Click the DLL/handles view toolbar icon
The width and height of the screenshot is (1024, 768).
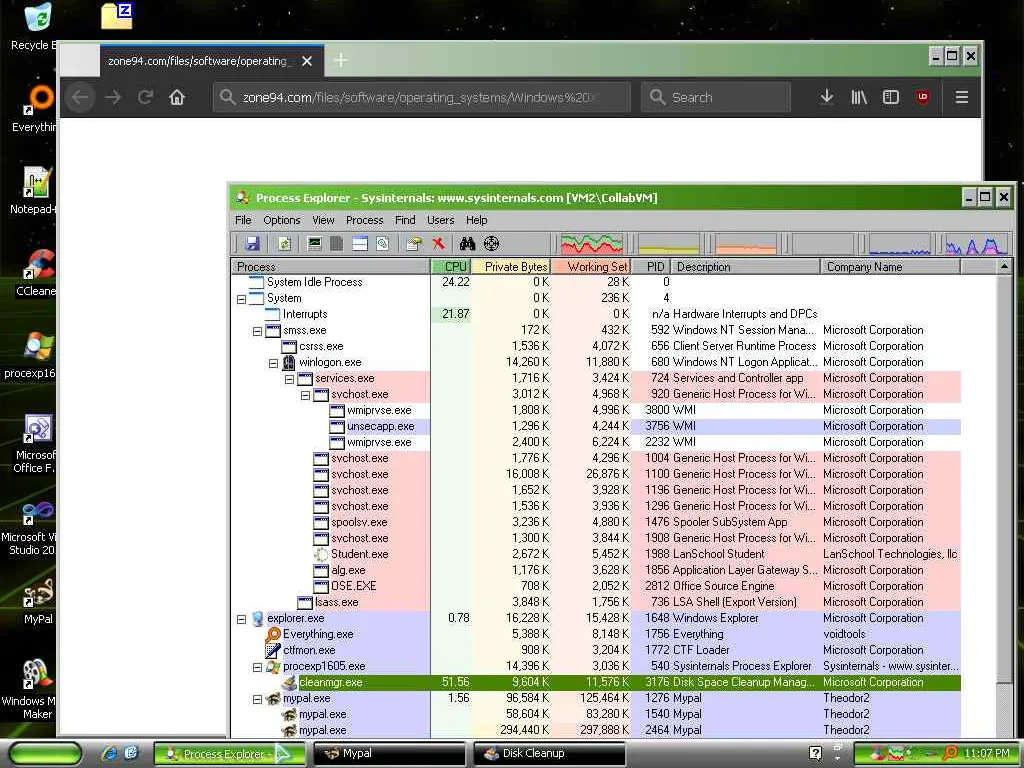click(383, 244)
